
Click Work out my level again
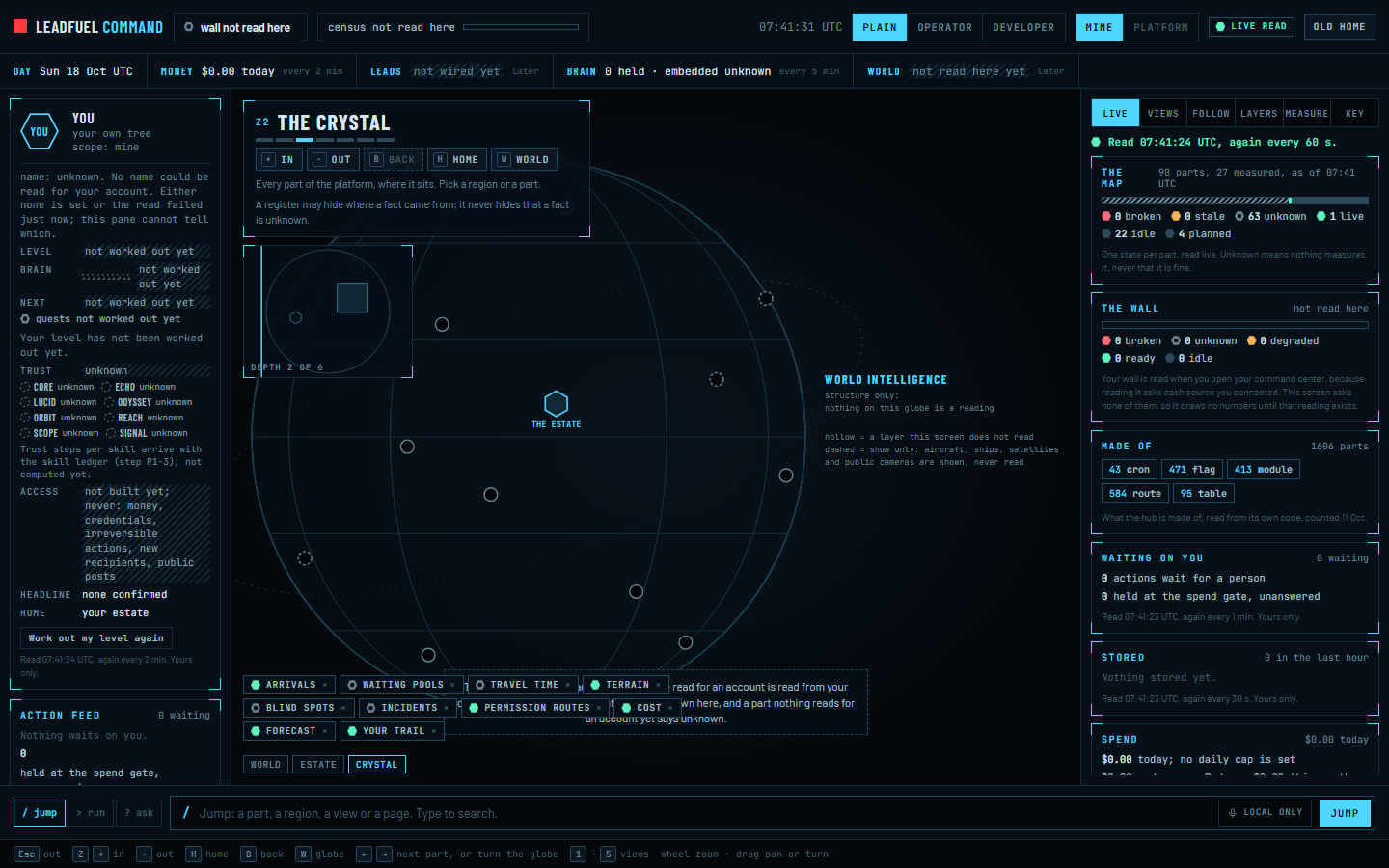(96, 638)
